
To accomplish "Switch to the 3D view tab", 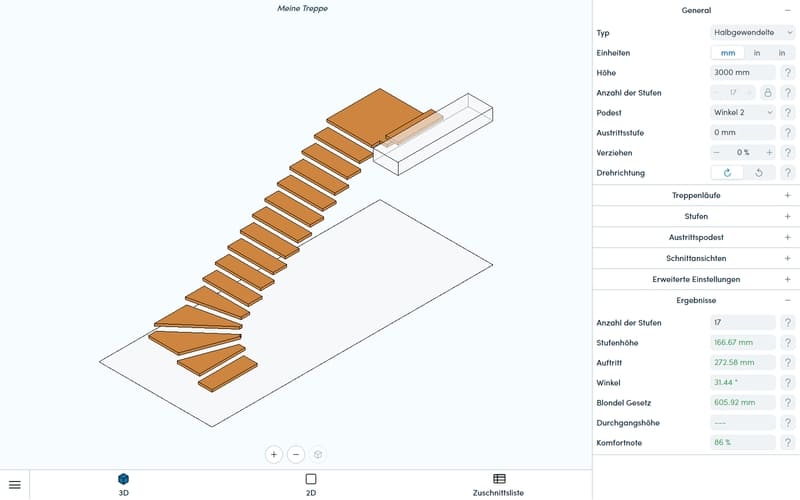I will pos(123,485).
